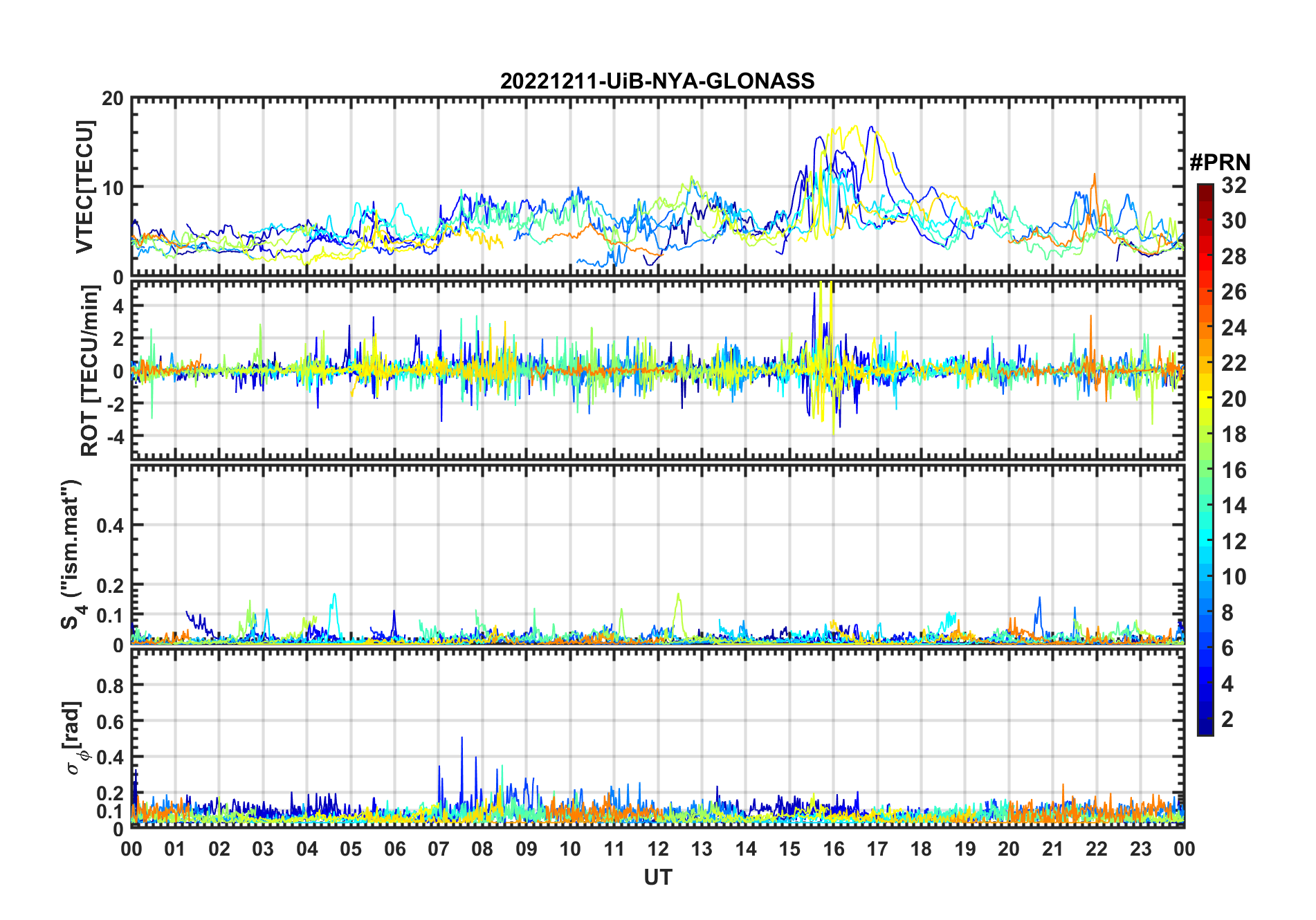Select UT hour tick label 09
Image resolution: width=1316 pixels, height=920 pixels.
point(527,849)
